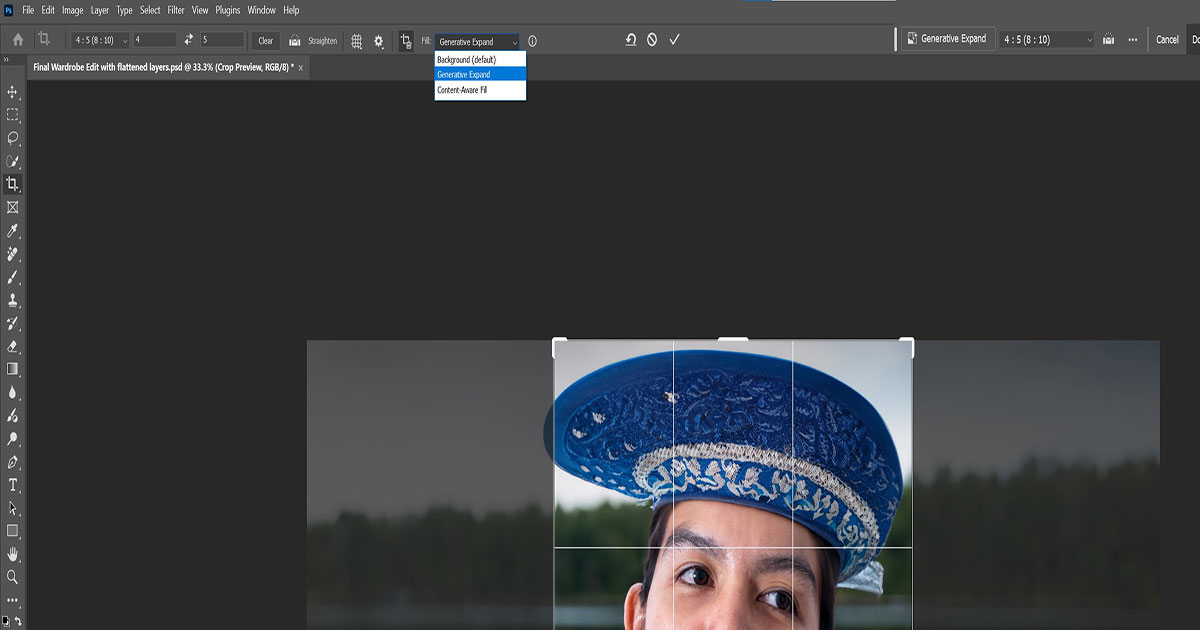Commit the crop with the checkmark

(674, 40)
